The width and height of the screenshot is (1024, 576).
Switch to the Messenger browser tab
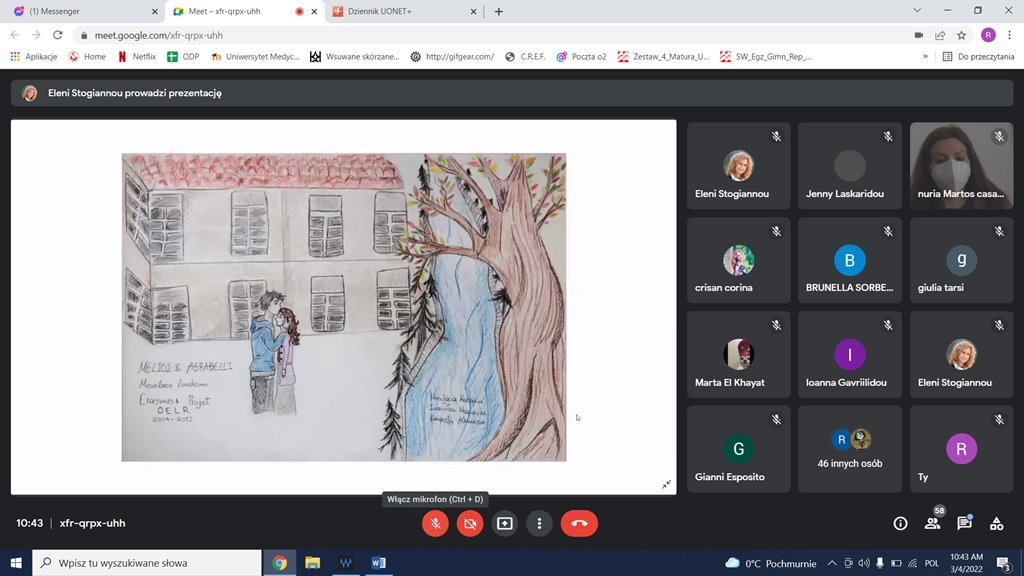84,11
